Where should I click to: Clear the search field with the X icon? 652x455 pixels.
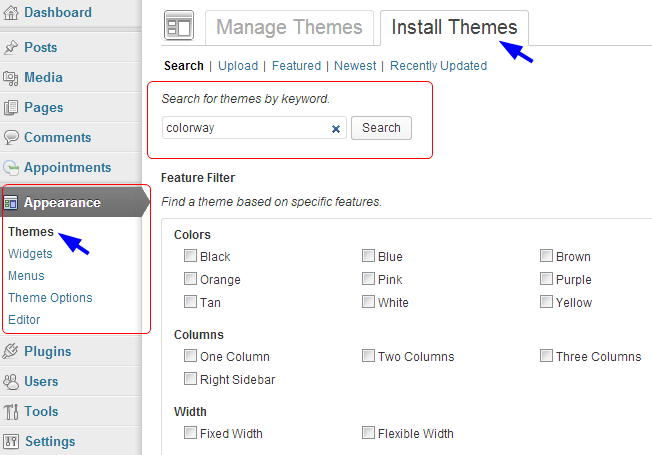(336, 128)
